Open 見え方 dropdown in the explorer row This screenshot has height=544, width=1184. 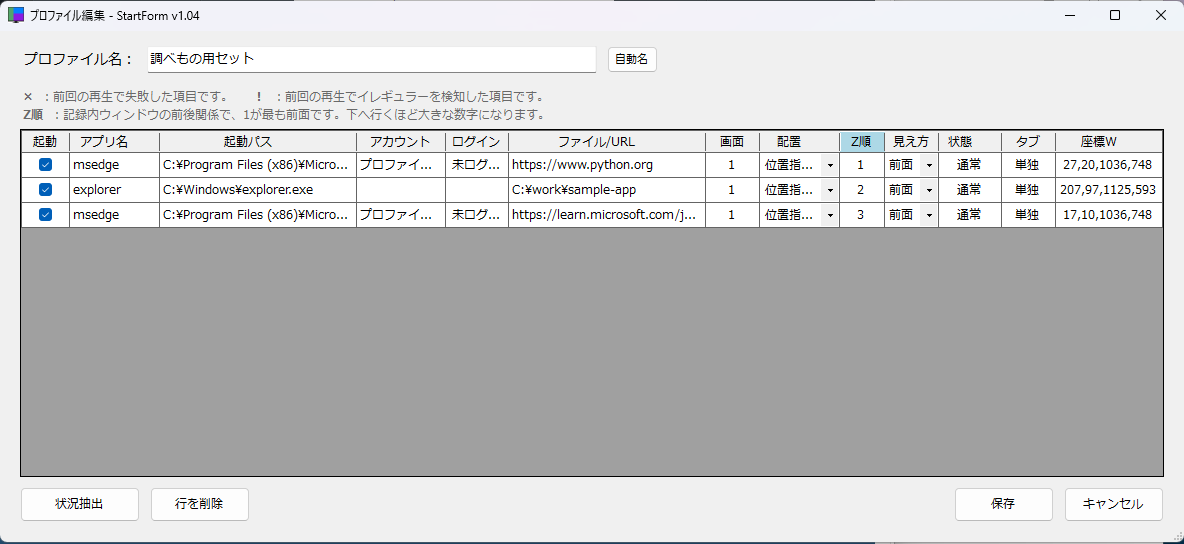point(929,190)
